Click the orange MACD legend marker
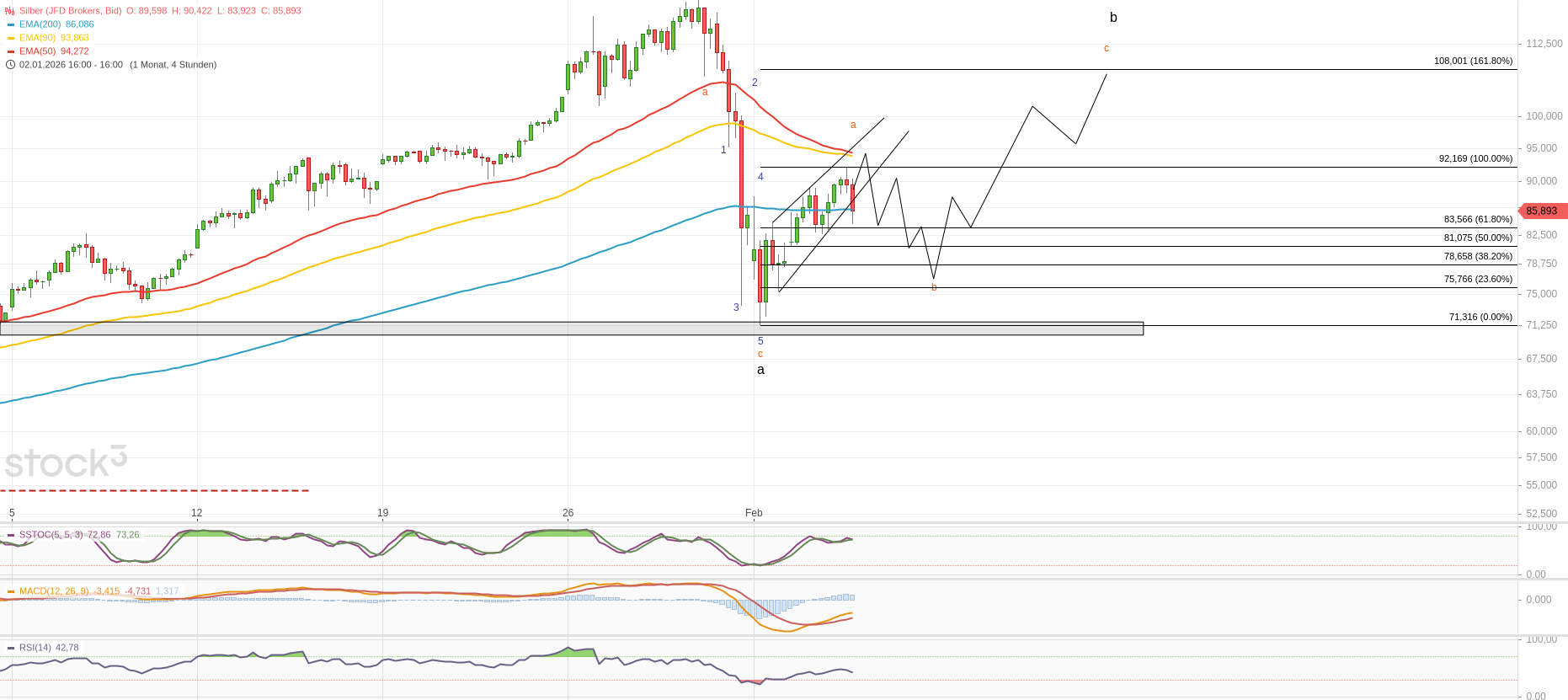This screenshot has width=1568, height=700. (x=11, y=591)
